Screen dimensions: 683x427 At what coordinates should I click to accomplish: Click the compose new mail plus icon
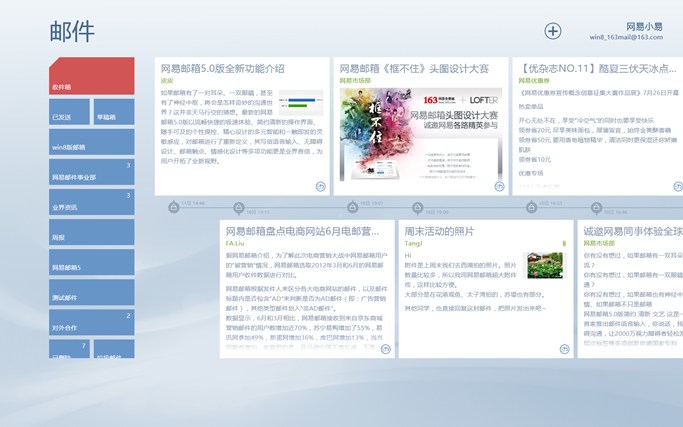pyautogui.click(x=553, y=32)
